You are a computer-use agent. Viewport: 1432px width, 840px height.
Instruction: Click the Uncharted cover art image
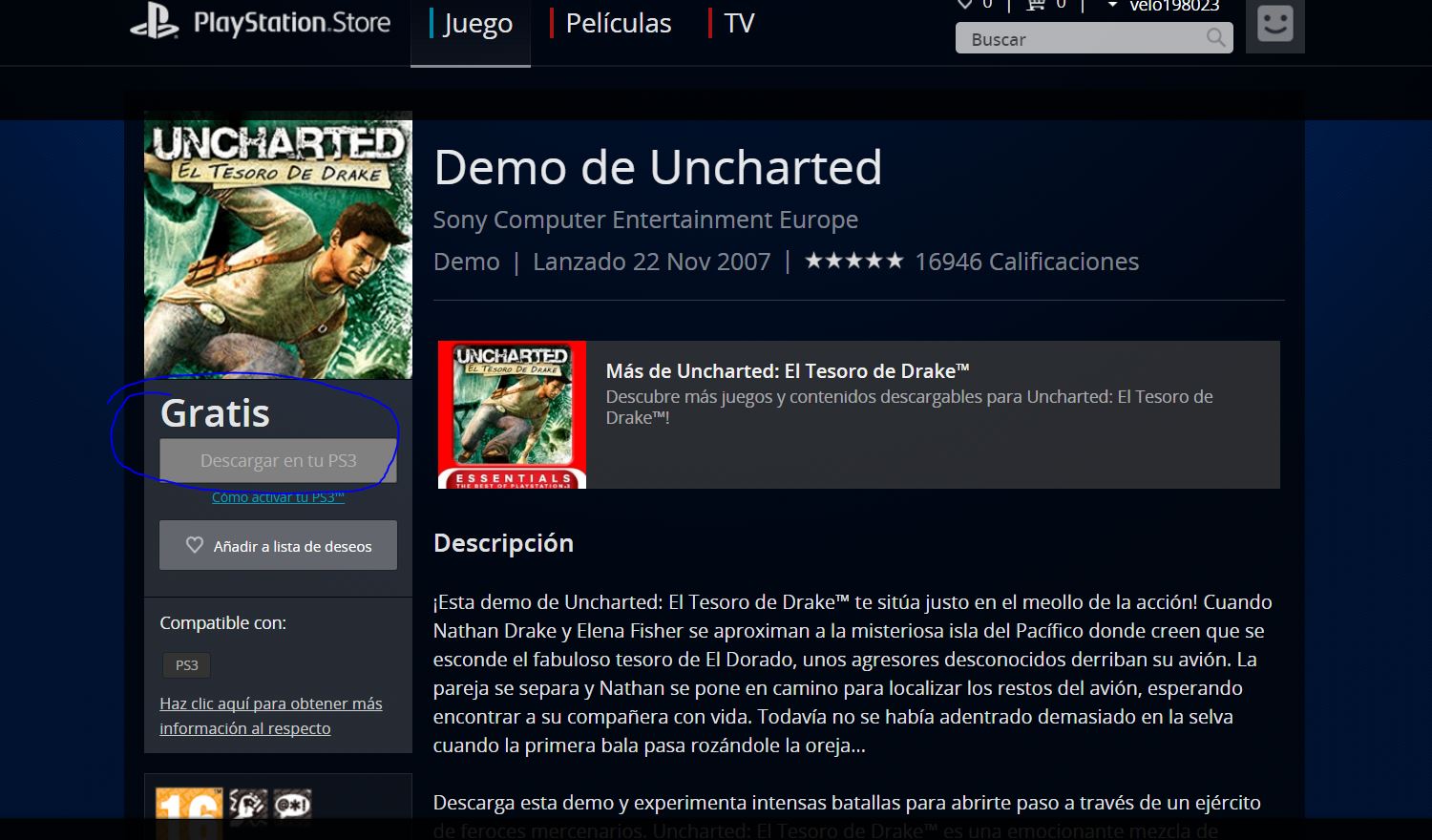278,244
